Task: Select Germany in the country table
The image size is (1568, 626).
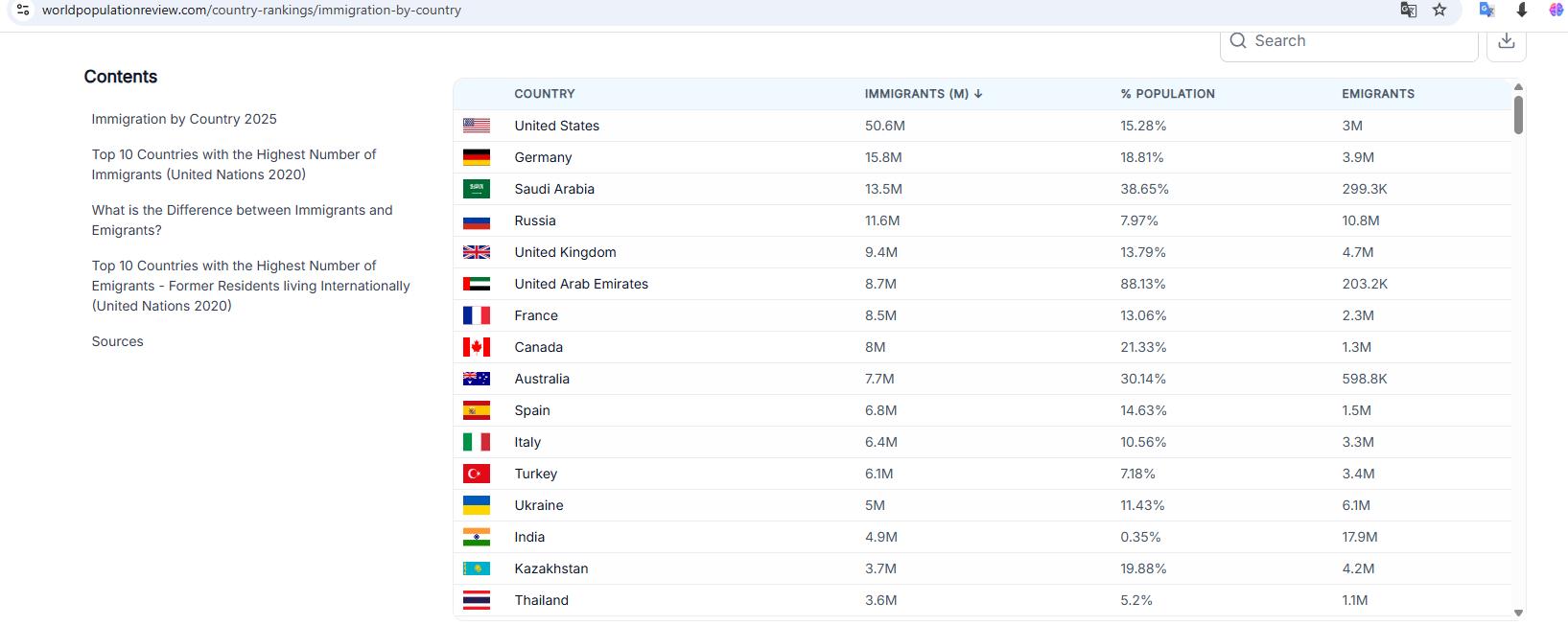Action: point(543,157)
